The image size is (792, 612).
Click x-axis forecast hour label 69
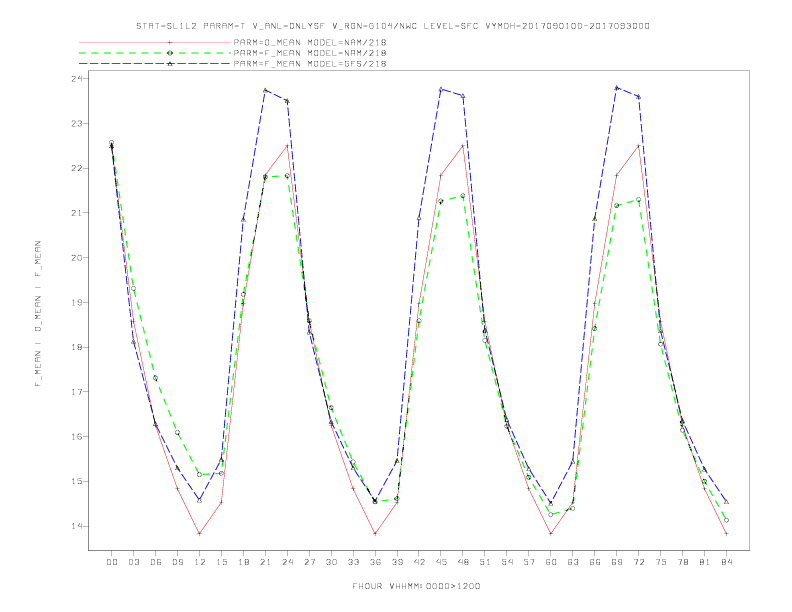pyautogui.click(x=617, y=562)
